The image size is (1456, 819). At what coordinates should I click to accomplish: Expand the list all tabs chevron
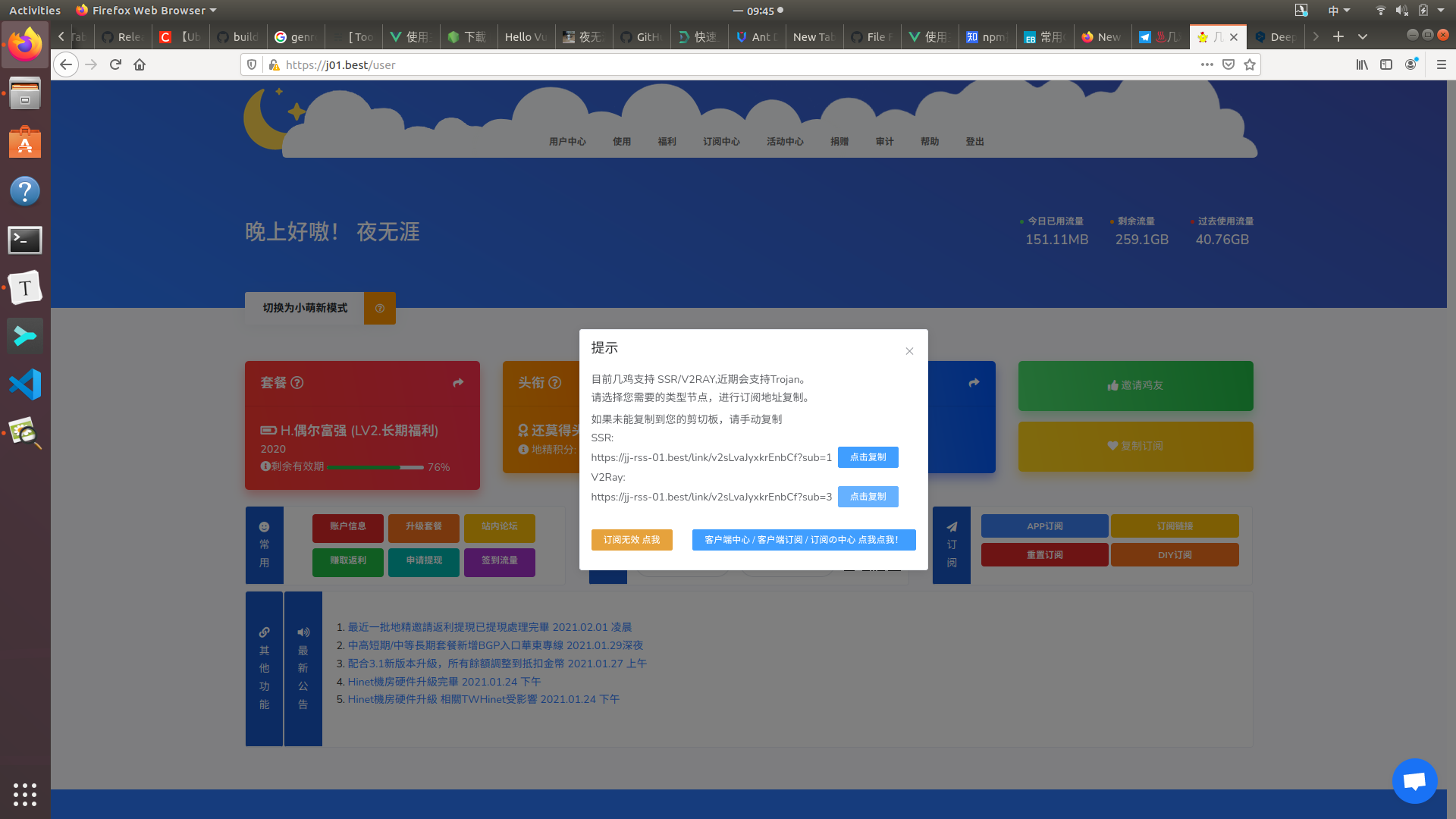(x=1363, y=36)
